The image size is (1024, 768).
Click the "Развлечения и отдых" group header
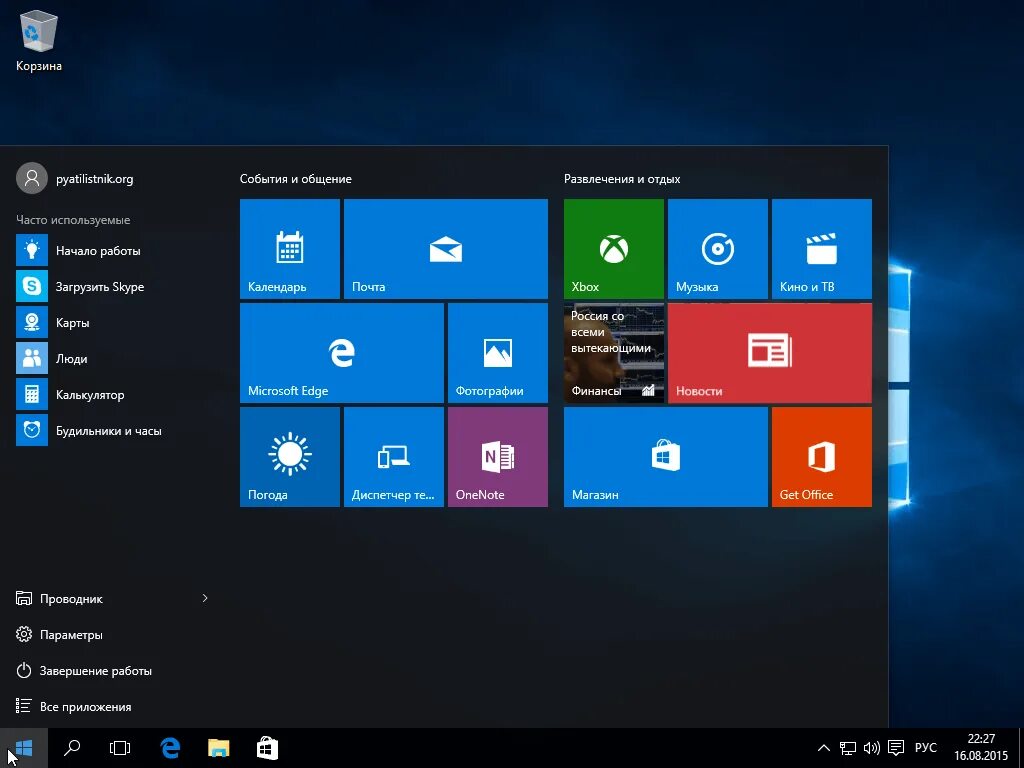point(622,179)
